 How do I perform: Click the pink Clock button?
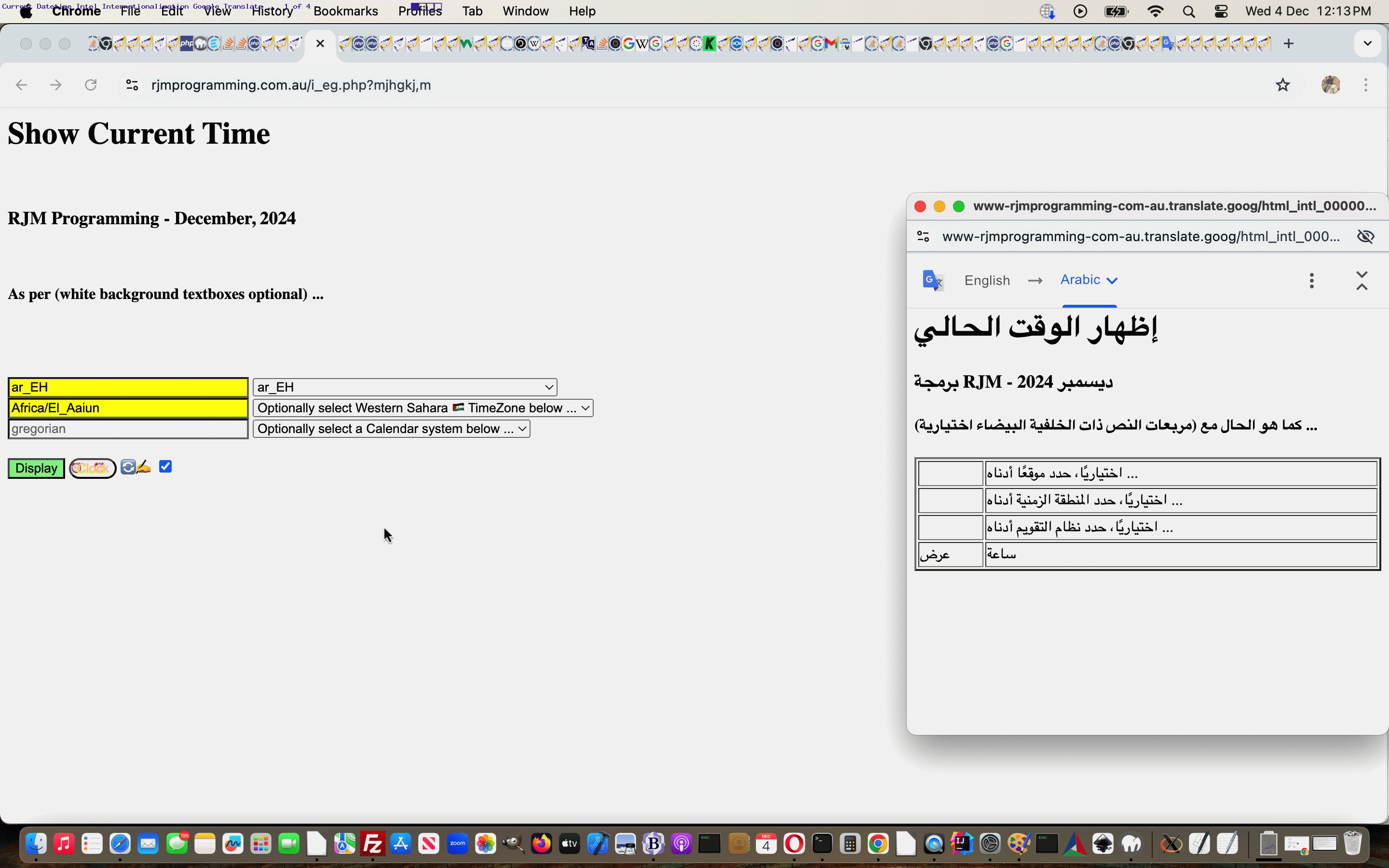click(x=93, y=468)
